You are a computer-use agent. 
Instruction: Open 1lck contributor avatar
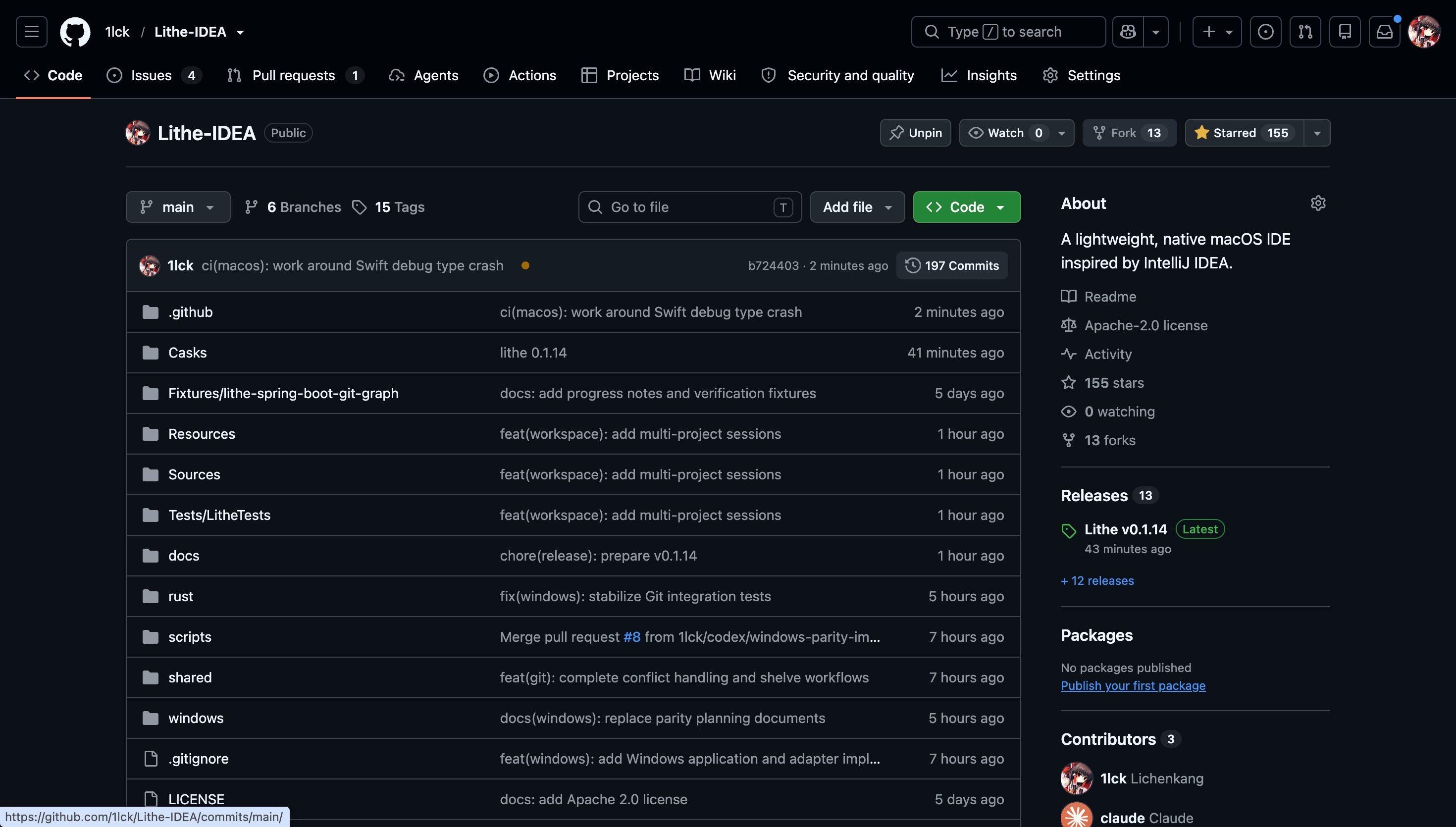coord(1077,778)
